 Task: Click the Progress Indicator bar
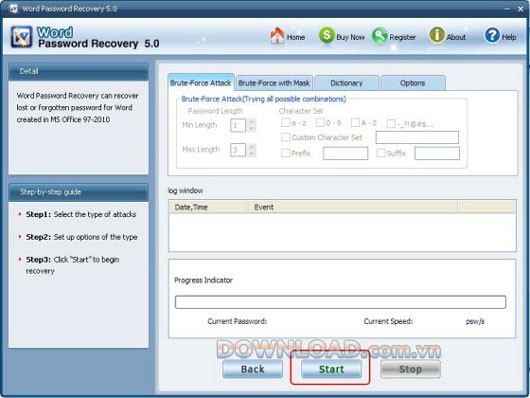(340, 302)
